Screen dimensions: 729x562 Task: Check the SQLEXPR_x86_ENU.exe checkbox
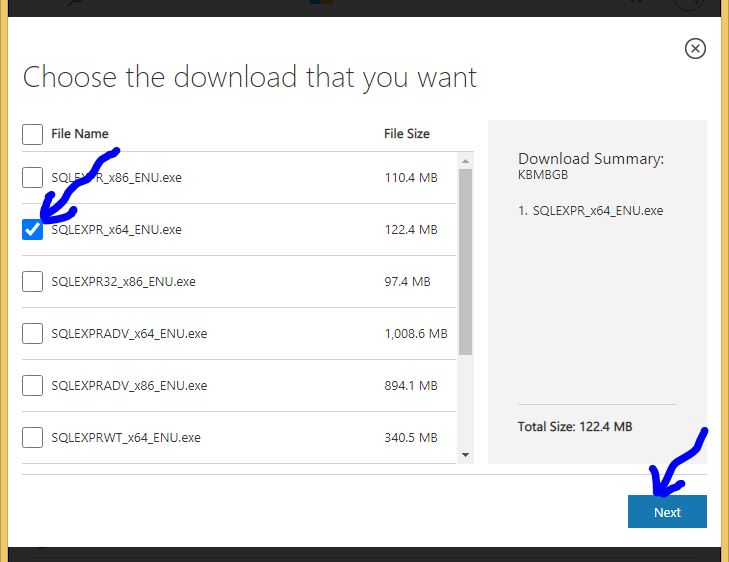pos(33,178)
